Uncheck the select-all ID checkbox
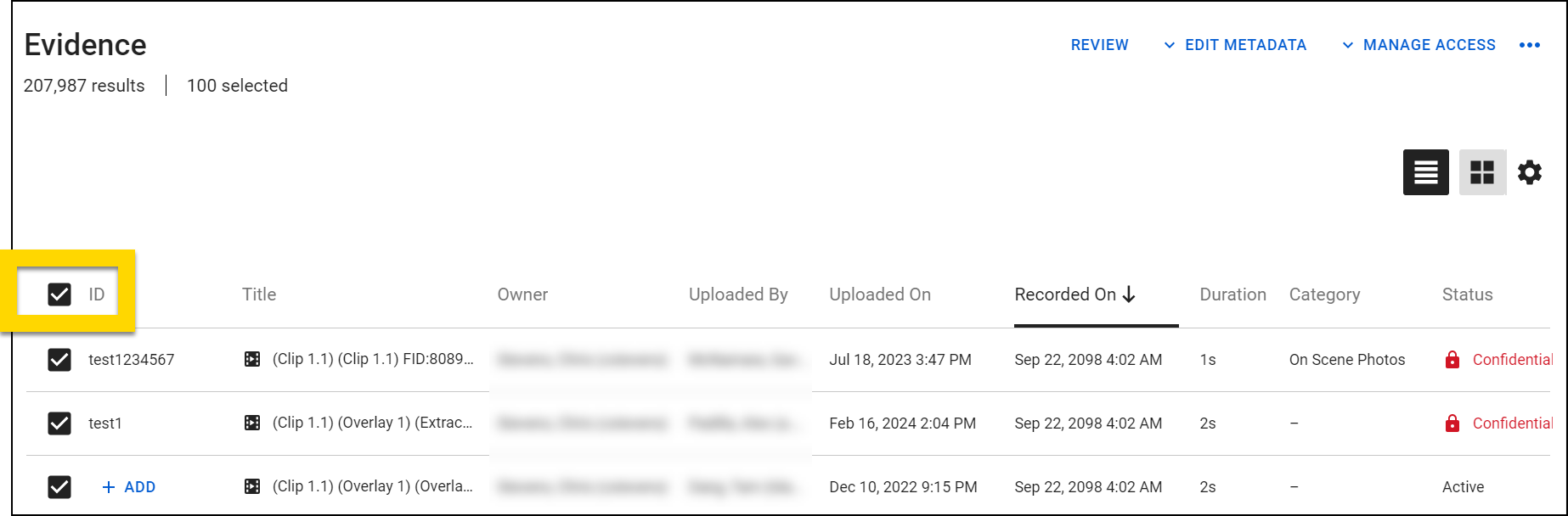 (59, 294)
